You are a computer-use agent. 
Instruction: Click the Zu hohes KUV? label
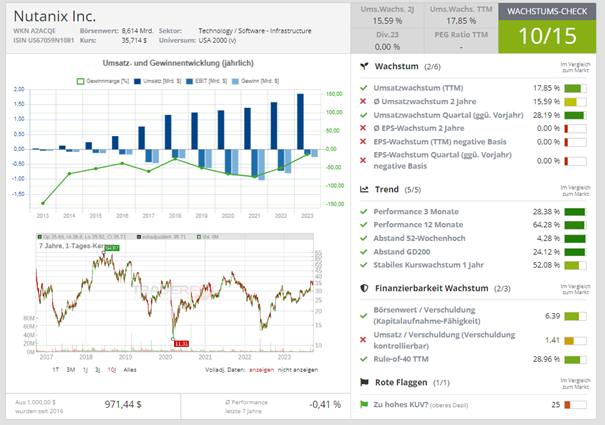click(x=401, y=405)
